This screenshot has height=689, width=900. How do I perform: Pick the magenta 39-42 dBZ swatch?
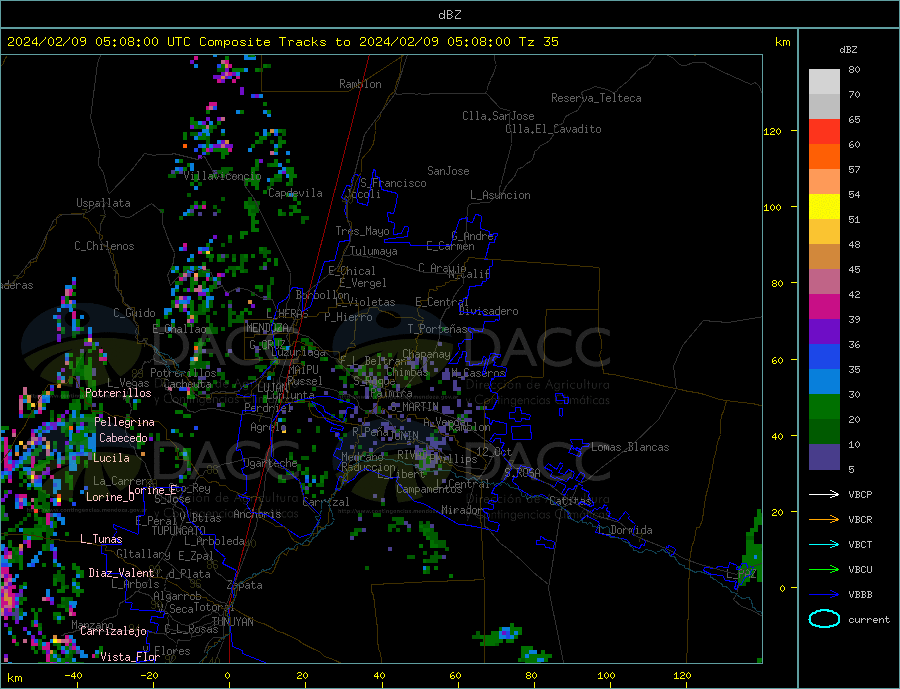824,307
